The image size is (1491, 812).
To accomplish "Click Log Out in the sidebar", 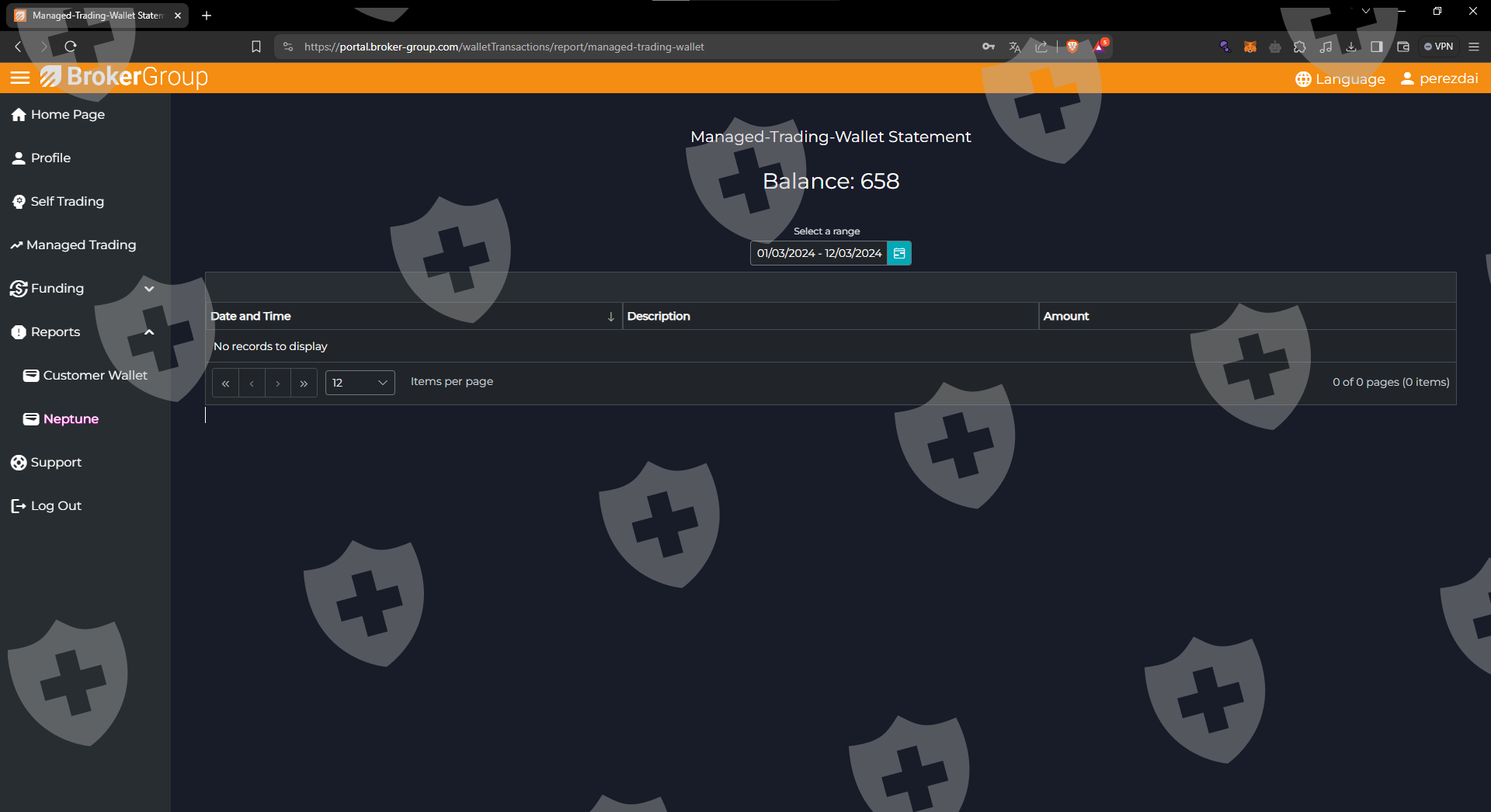I will pyautogui.click(x=56, y=506).
